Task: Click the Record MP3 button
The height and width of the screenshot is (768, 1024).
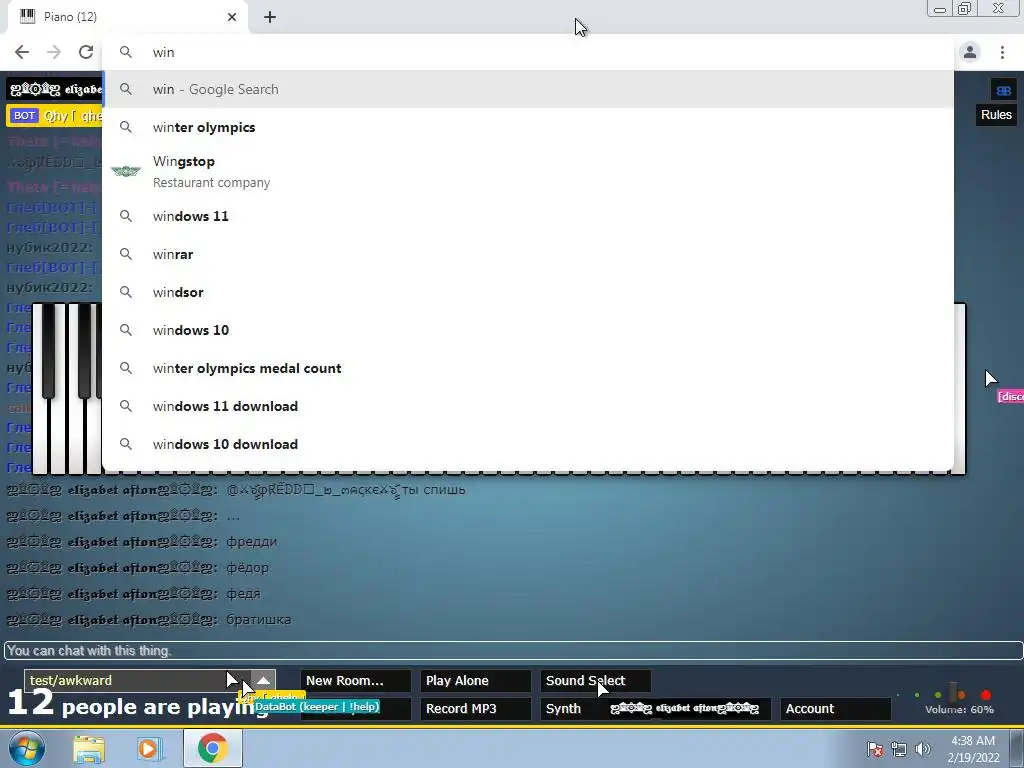Action: coord(475,709)
